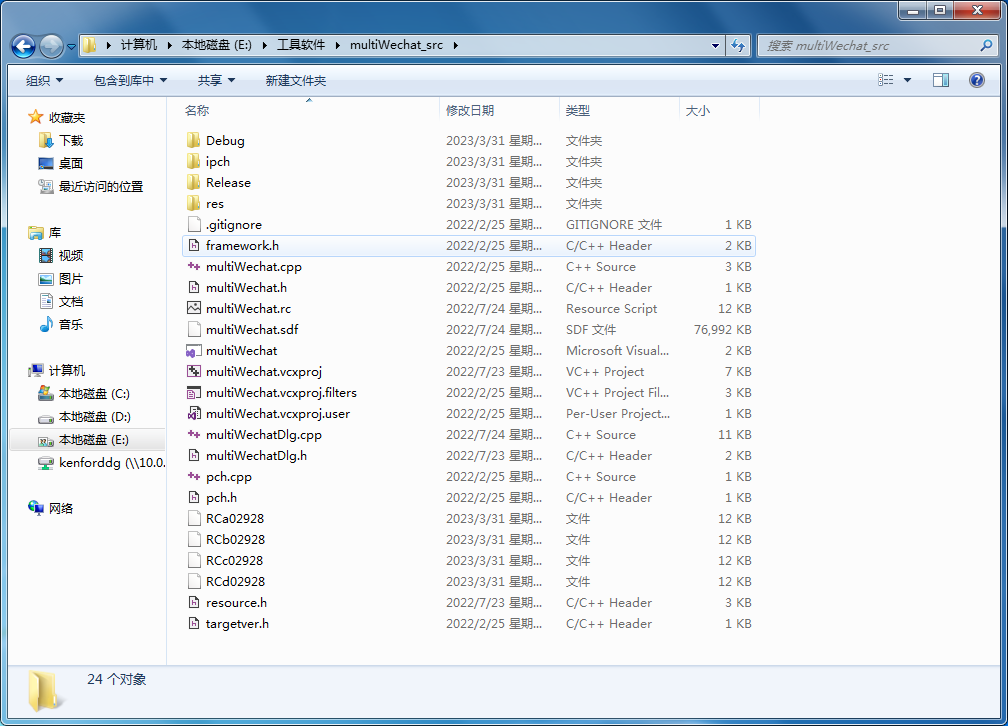This screenshot has height=726, width=1008.
Task: Click the refresh icon beside address bar
Action: 738,46
